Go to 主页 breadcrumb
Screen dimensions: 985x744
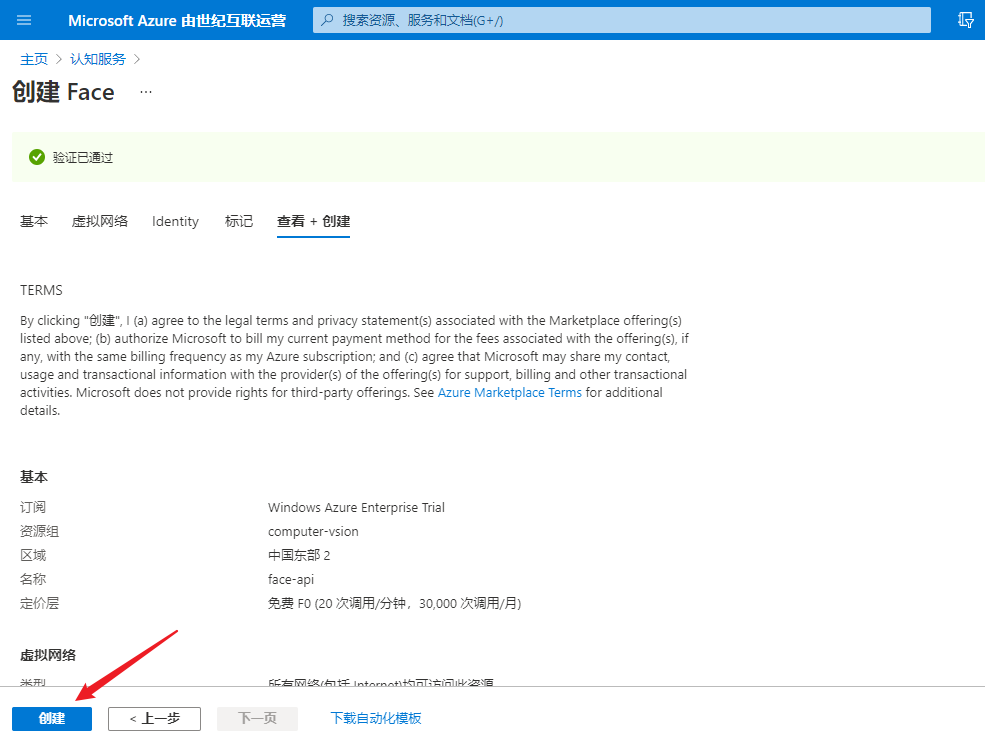click(x=34, y=59)
